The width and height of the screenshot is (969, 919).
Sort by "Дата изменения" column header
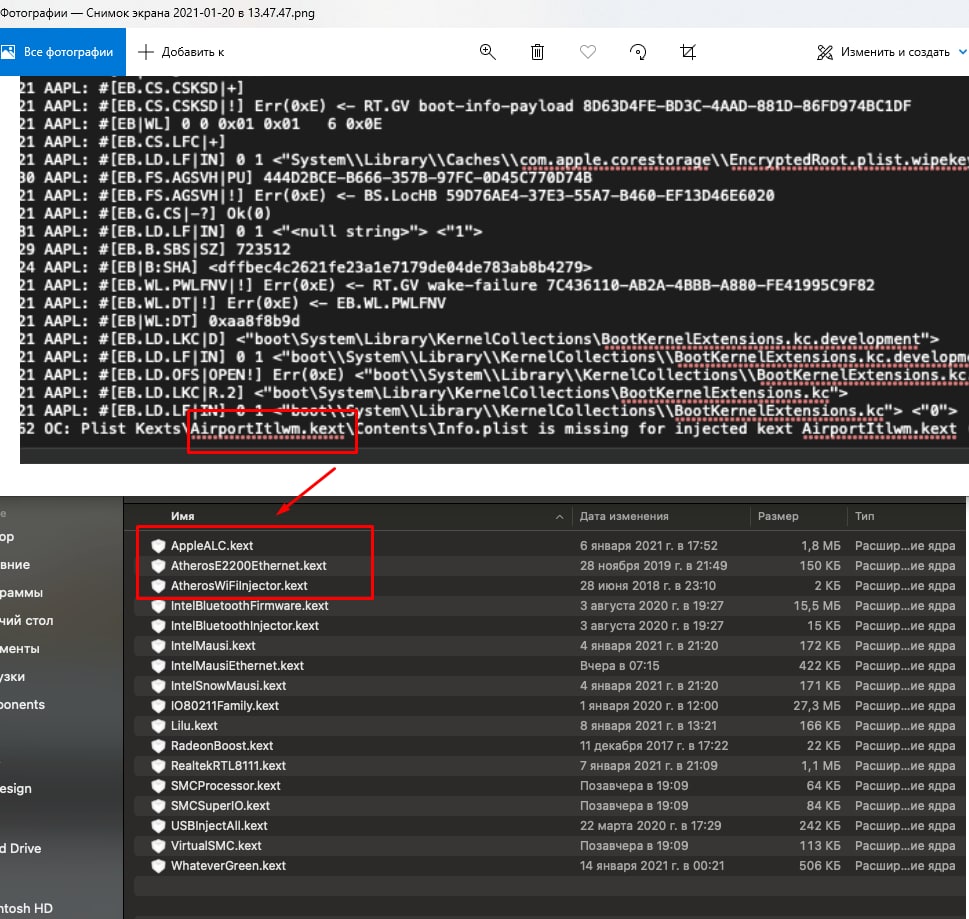[624, 516]
